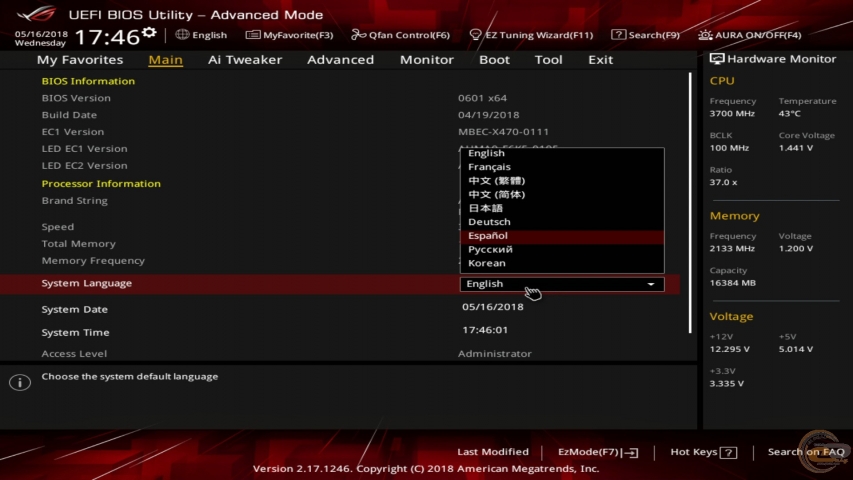
Task: Click Last Modified in the bottom bar
Action: (493, 452)
